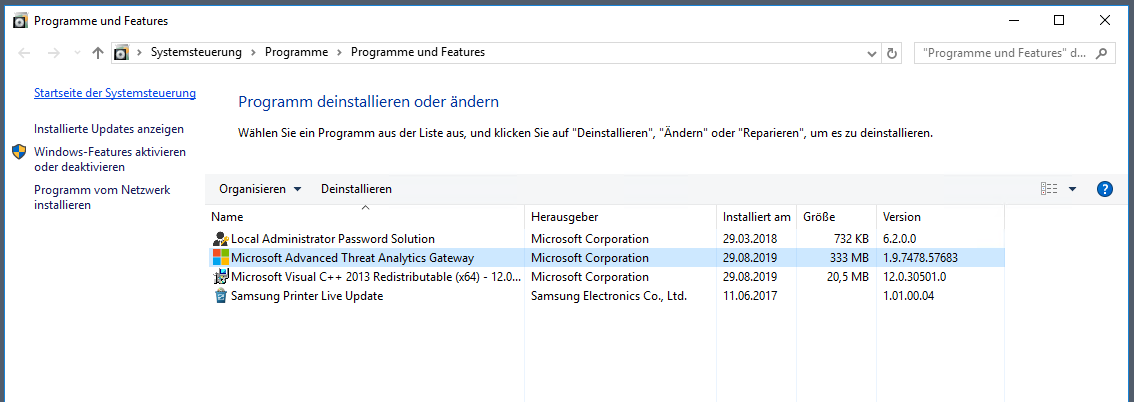Select Microsoft Advanced Threat Analytics Gateway entry
Screen dimensions: 1134x402
[606, 257]
